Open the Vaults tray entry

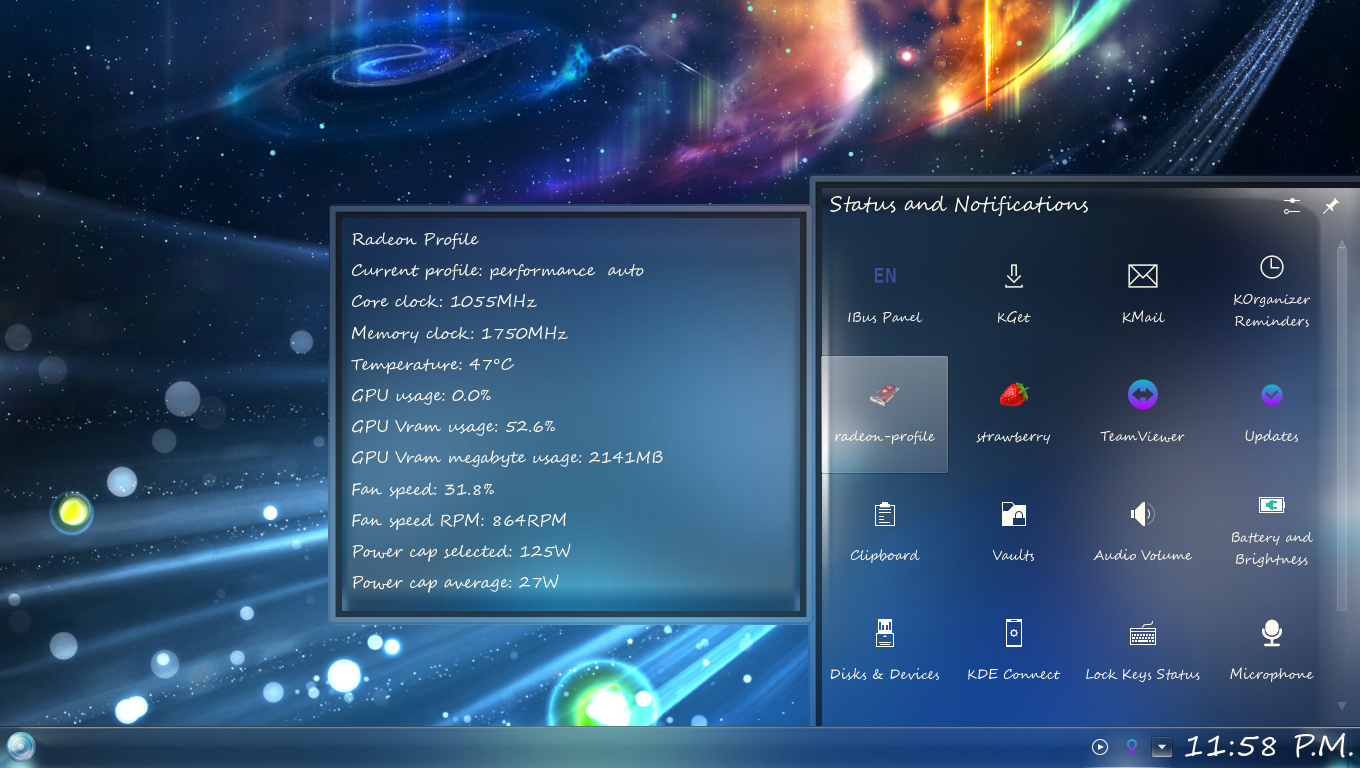[x=1013, y=533]
